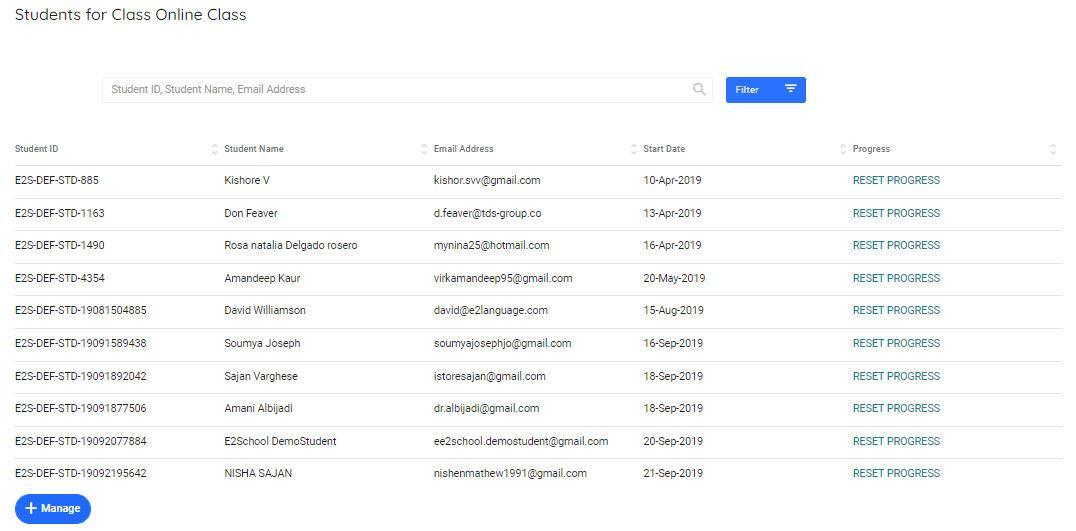
Task: Sort by Student Name column arrows
Action: [424, 149]
